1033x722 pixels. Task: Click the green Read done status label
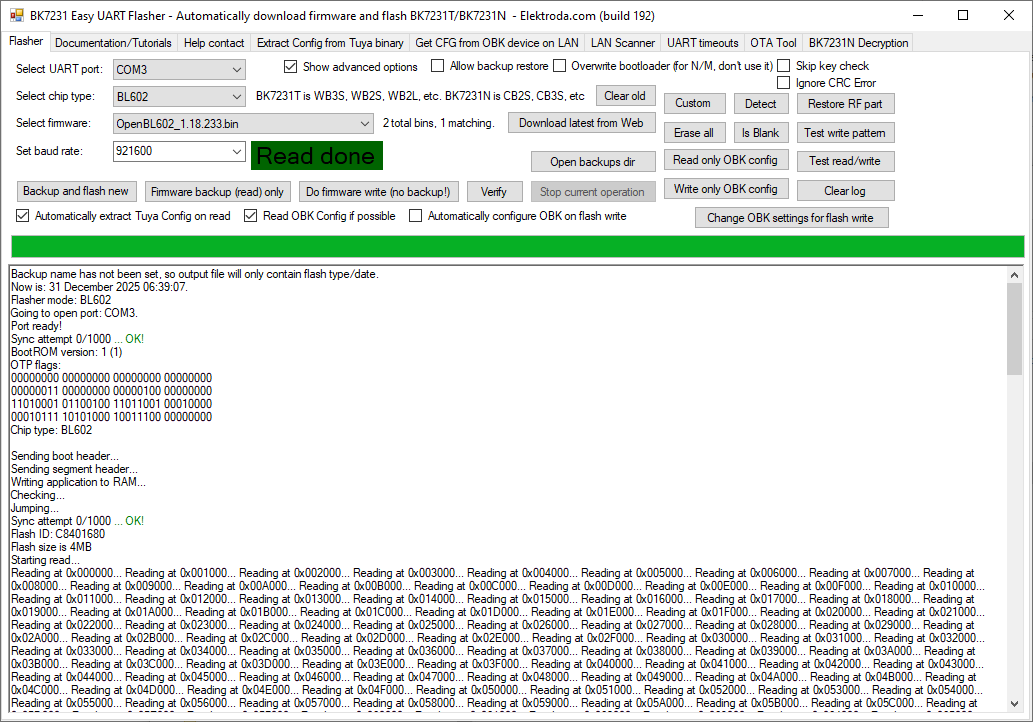click(316, 156)
